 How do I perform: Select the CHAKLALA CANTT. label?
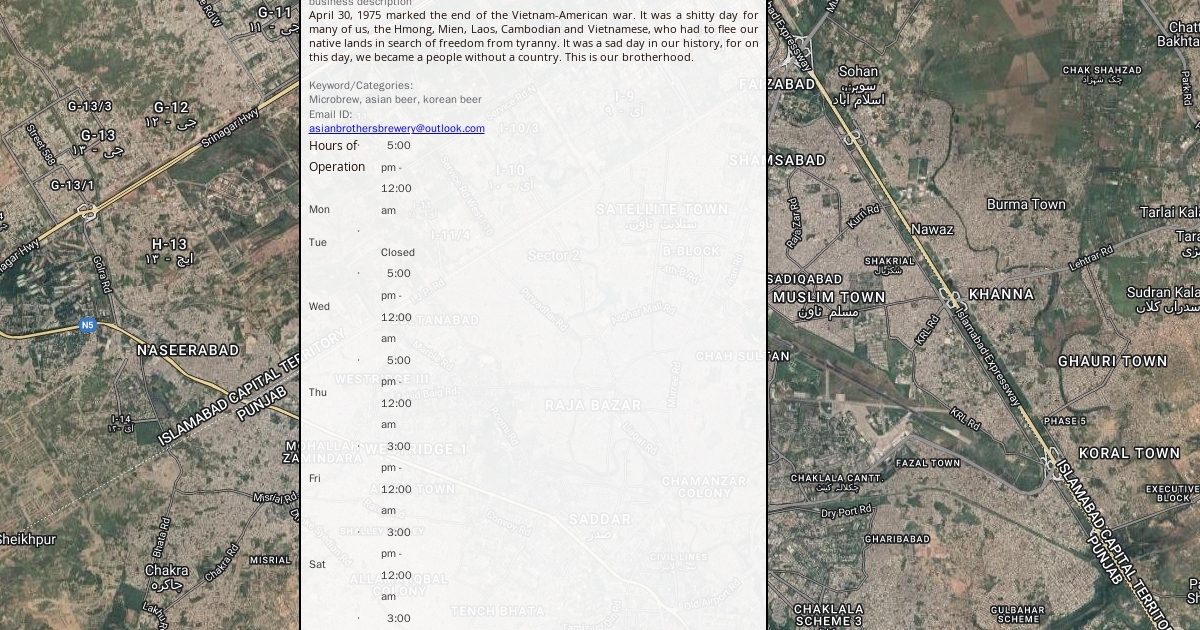tap(836, 478)
